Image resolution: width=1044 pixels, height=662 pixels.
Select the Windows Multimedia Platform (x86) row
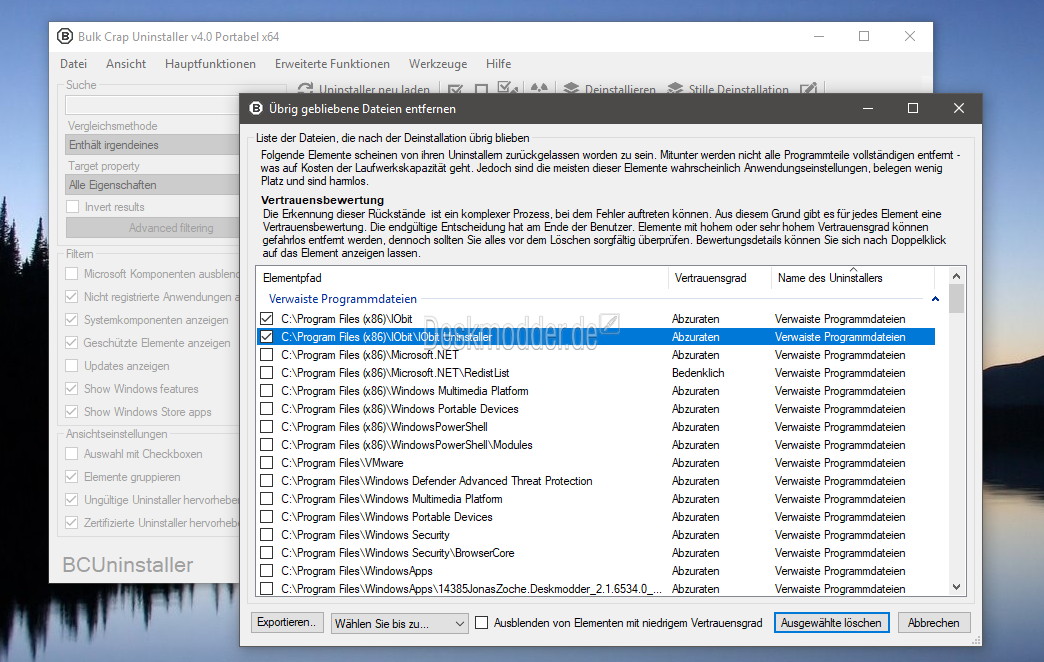click(596, 390)
